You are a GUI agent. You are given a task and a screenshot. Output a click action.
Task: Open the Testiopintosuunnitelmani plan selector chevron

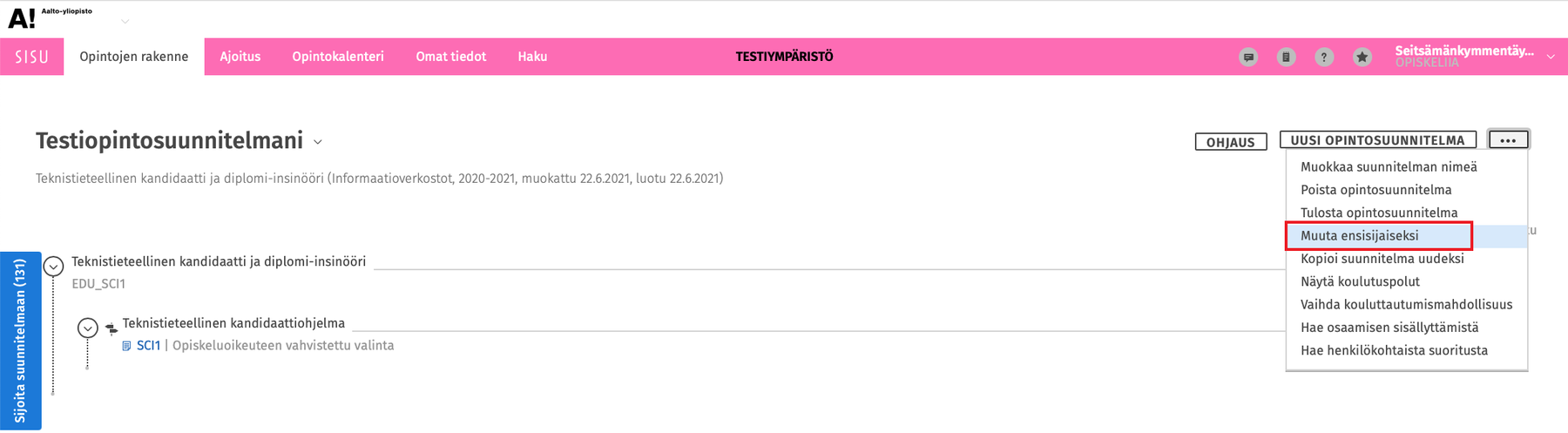318,142
